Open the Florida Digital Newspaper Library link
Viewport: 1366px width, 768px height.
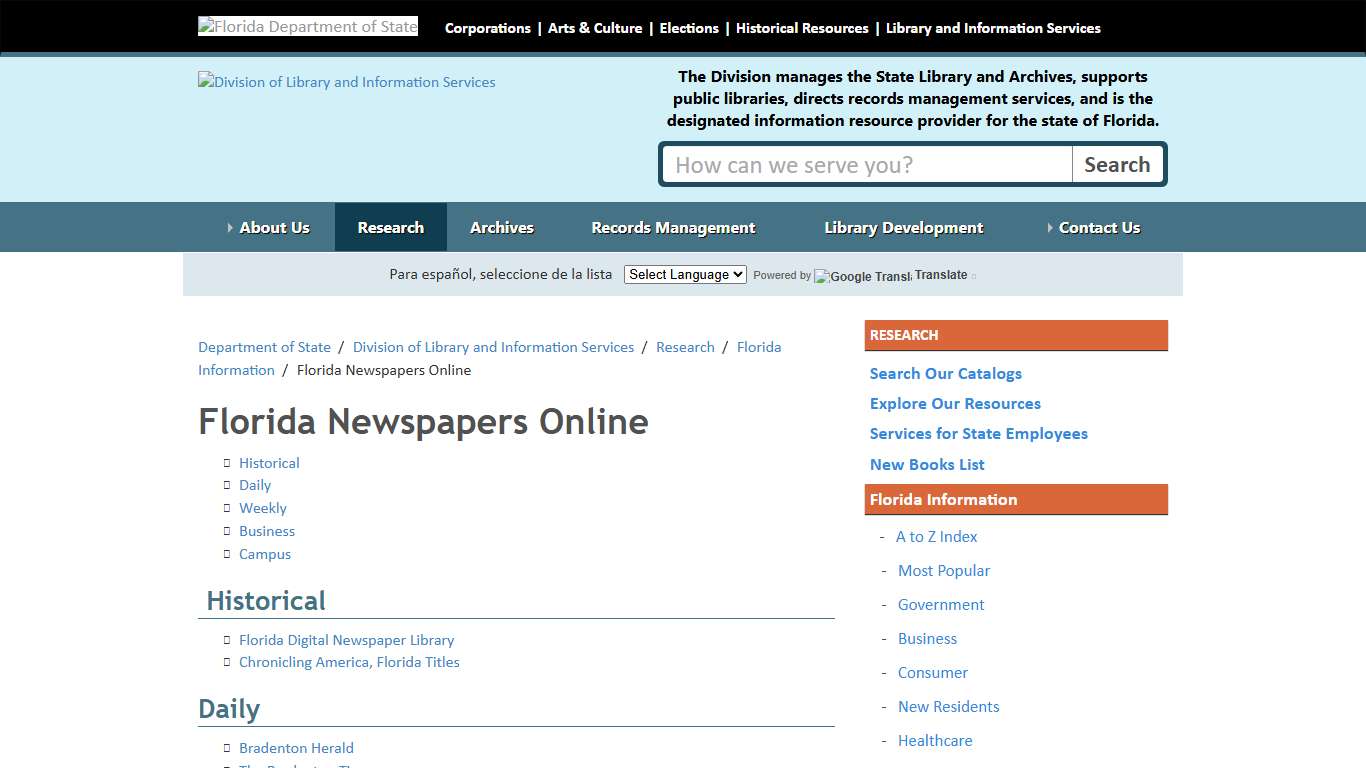click(x=346, y=639)
